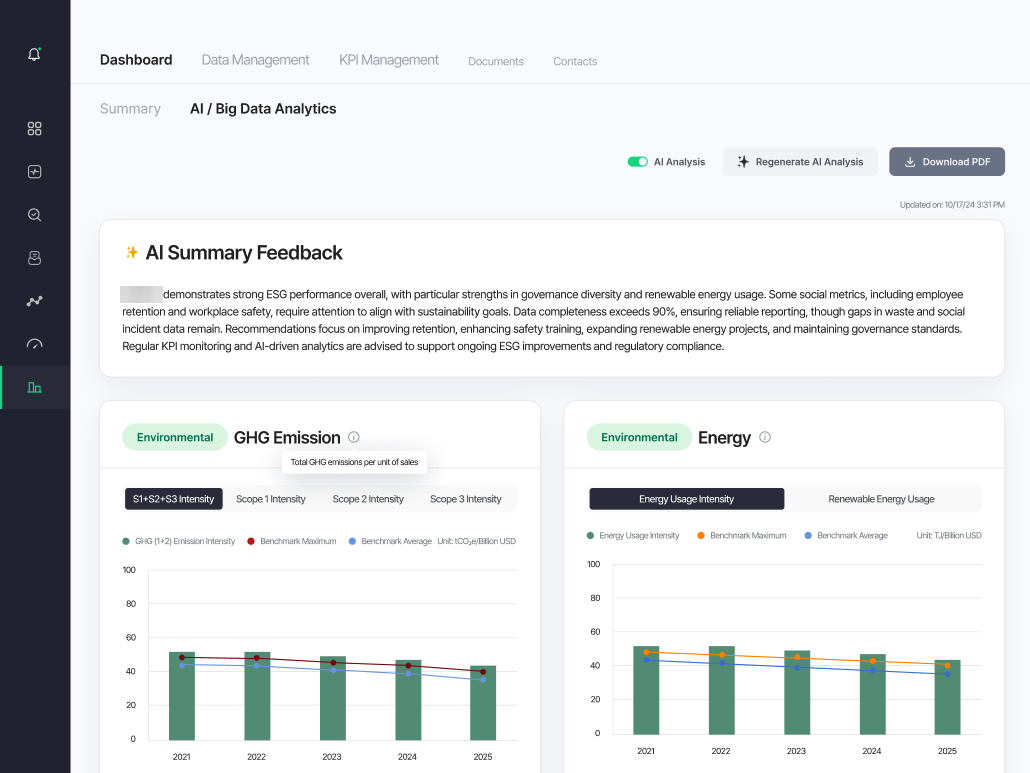Select Renewable Energy Usage tab
The height and width of the screenshot is (773, 1030).
click(881, 499)
